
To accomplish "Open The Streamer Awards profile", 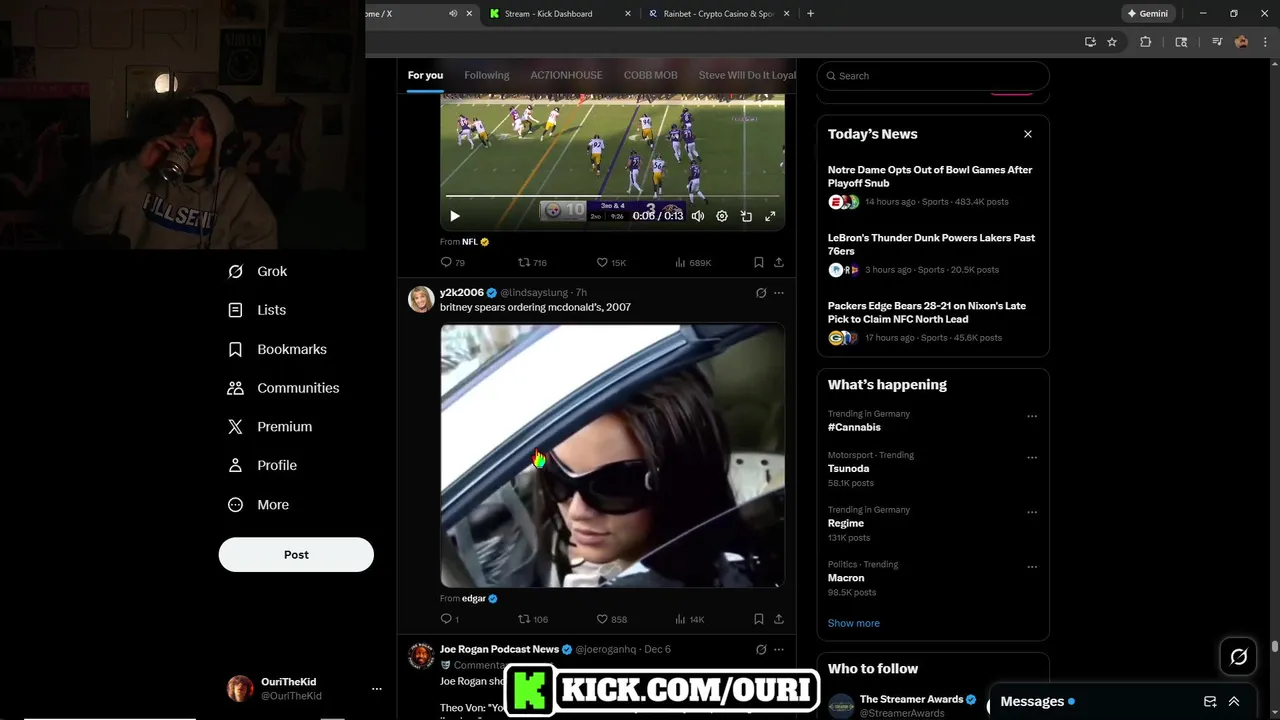I will (911, 699).
